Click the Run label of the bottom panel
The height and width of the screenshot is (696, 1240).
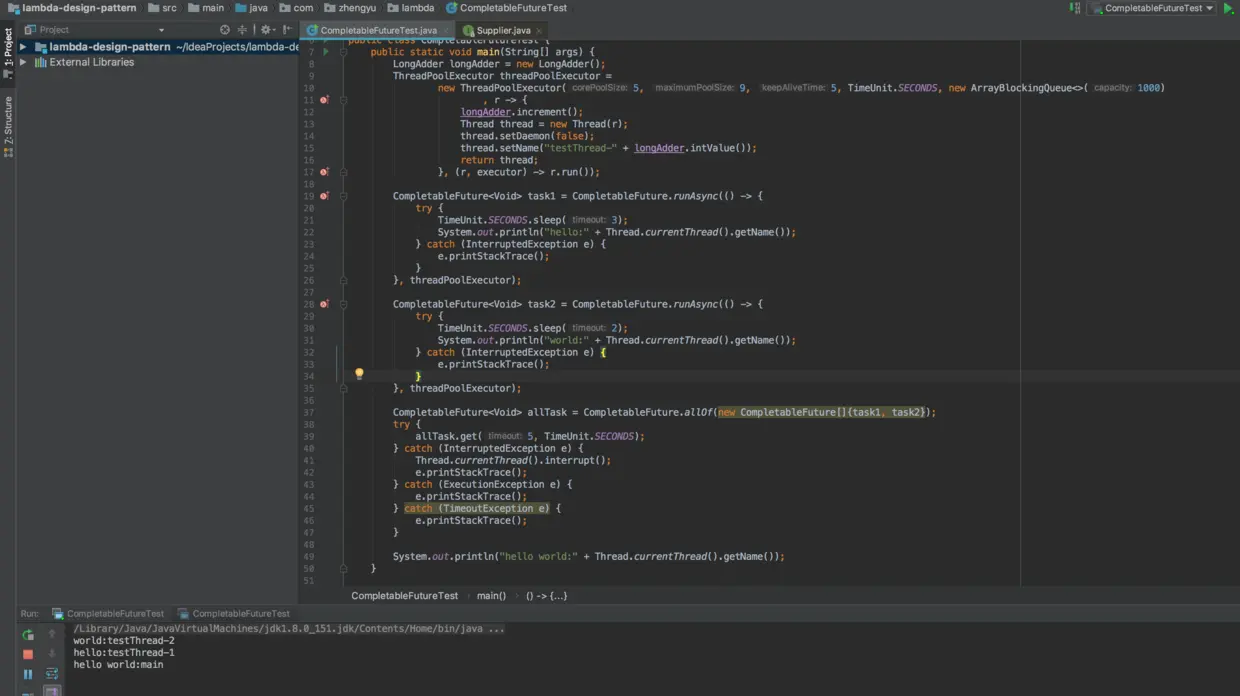pyautogui.click(x=30, y=614)
